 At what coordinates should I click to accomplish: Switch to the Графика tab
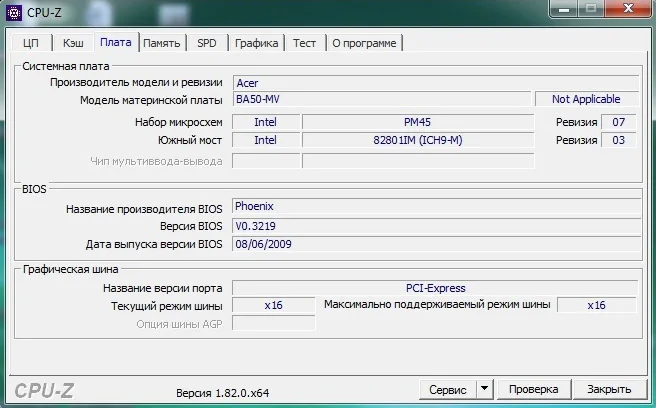pos(256,43)
